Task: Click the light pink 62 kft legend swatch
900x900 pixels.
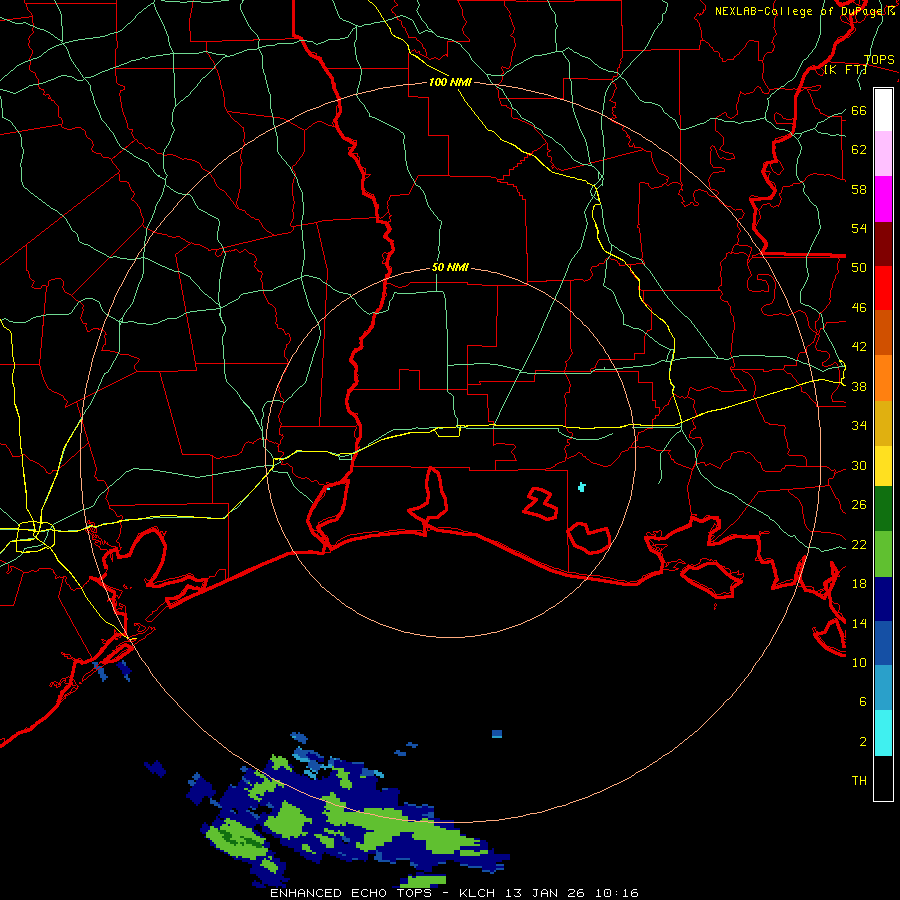Action: [883, 154]
